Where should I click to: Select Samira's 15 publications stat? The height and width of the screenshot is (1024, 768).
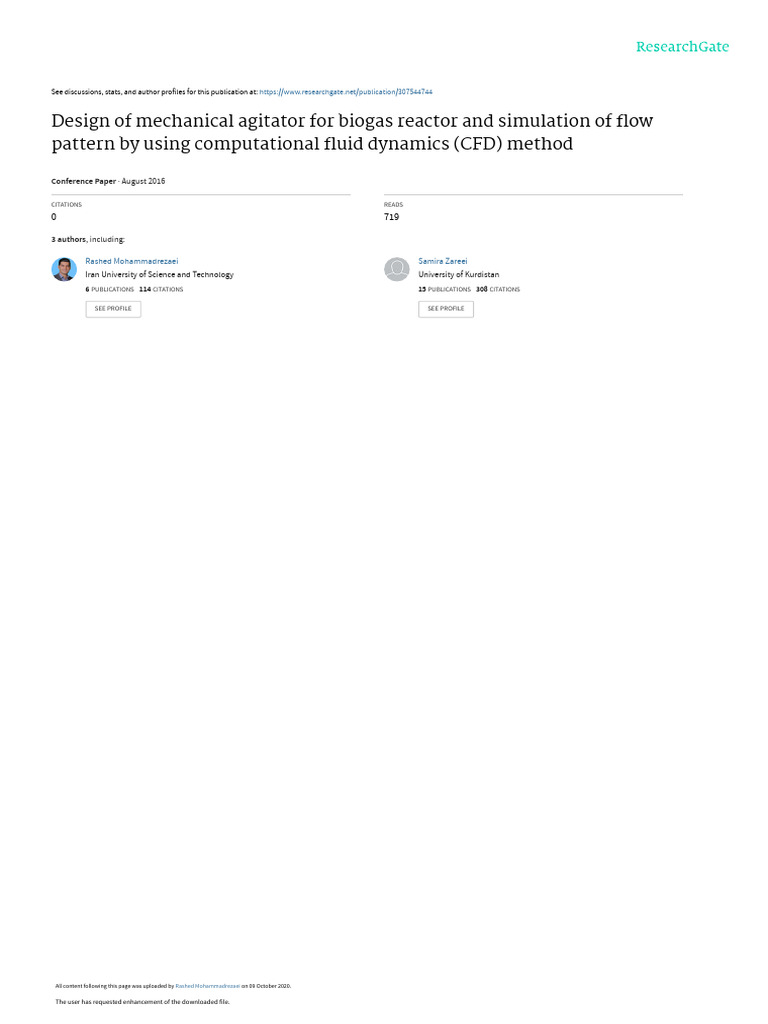tap(444, 289)
